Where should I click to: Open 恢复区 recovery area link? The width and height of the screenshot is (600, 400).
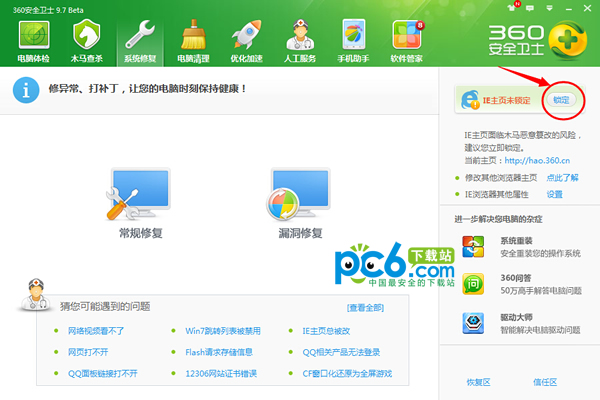pyautogui.click(x=478, y=382)
